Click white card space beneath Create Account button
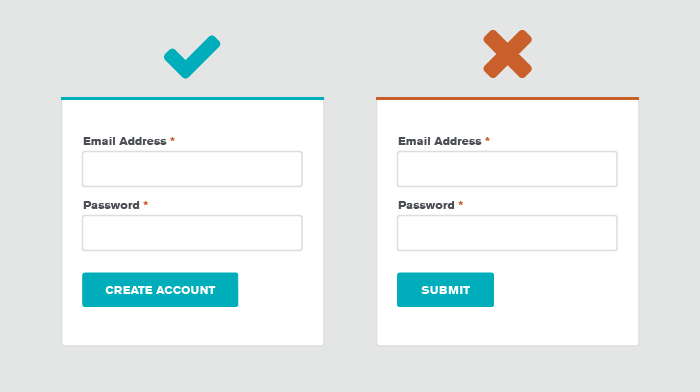Screen dimensions: 700x392 pos(192,326)
